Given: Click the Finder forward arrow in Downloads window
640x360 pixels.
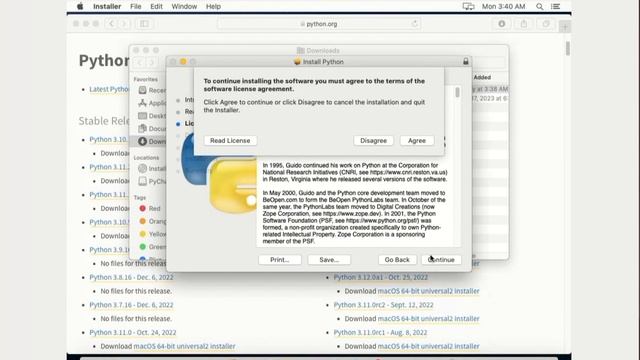Looking at the screenshot, I should [152, 62].
